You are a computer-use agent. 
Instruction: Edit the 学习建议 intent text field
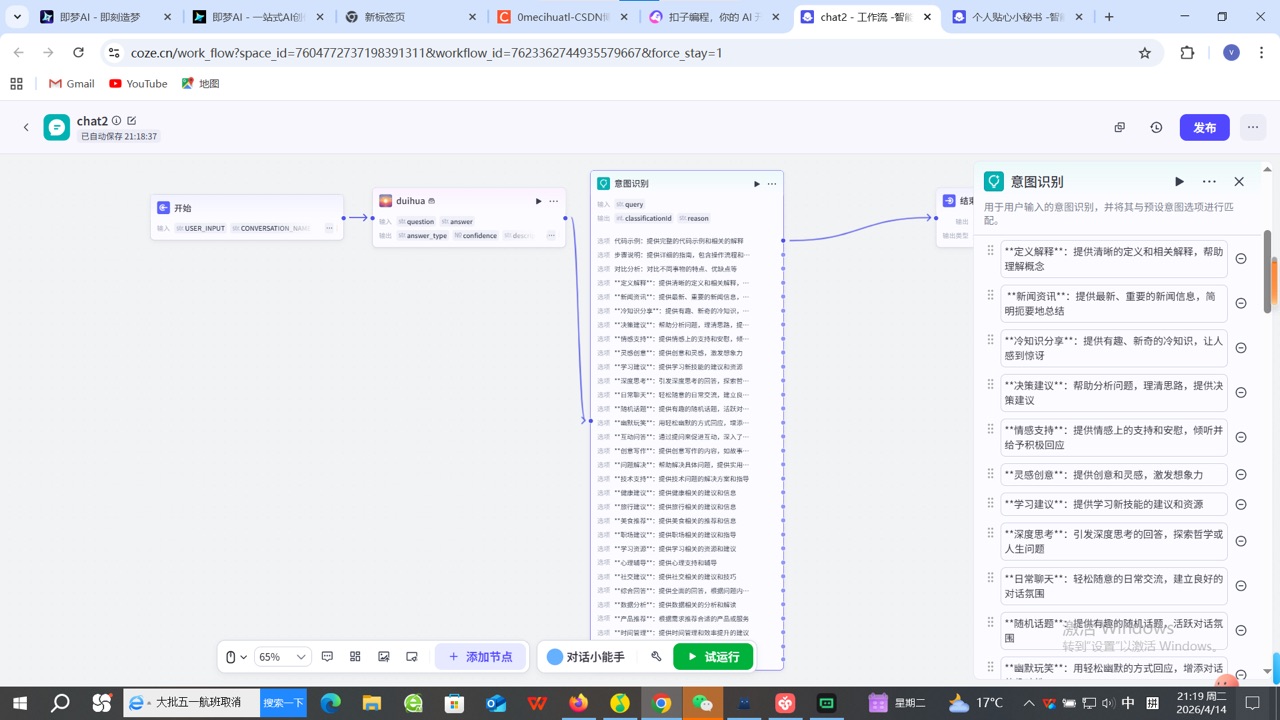pyautogui.click(x=1114, y=504)
